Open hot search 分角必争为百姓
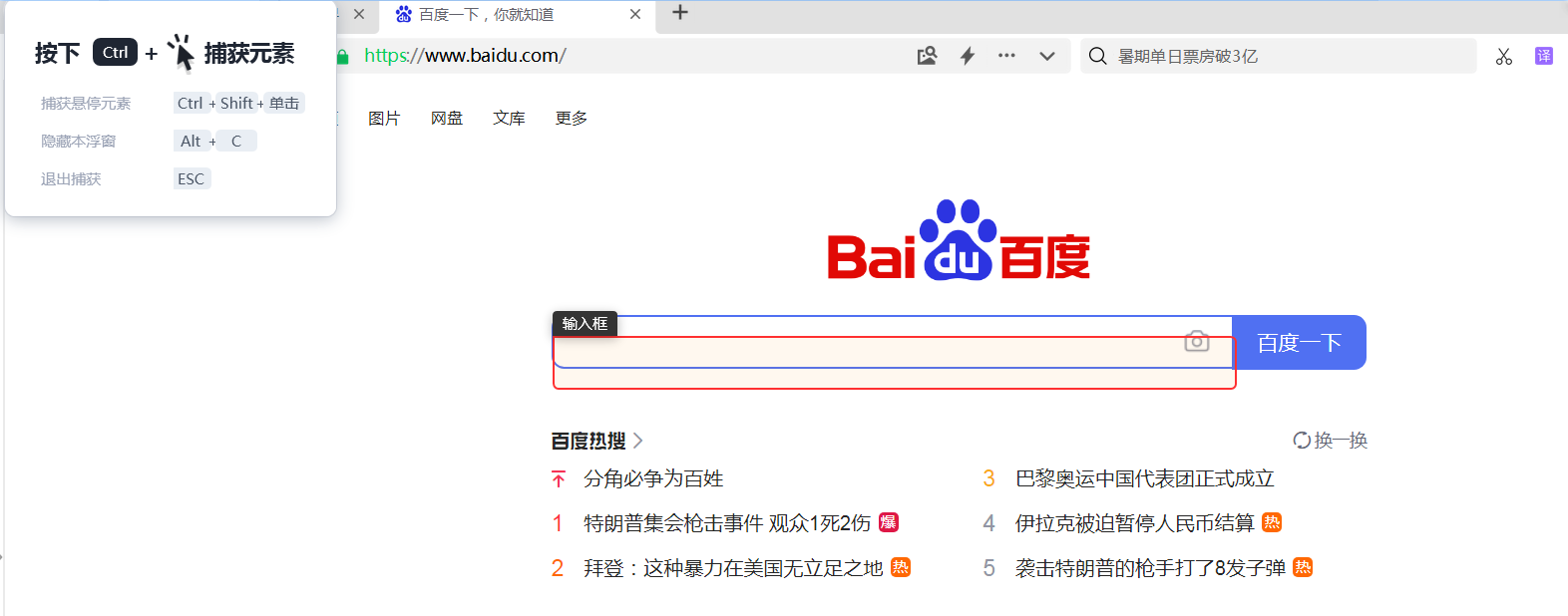The image size is (1568, 616). [653, 478]
